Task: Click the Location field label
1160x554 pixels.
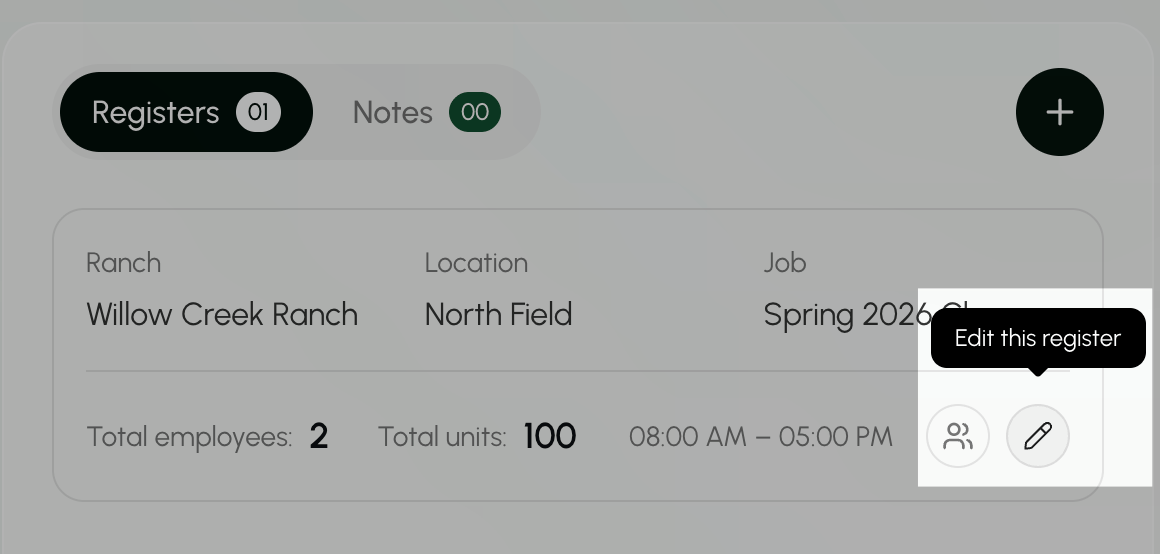Action: coord(476,263)
